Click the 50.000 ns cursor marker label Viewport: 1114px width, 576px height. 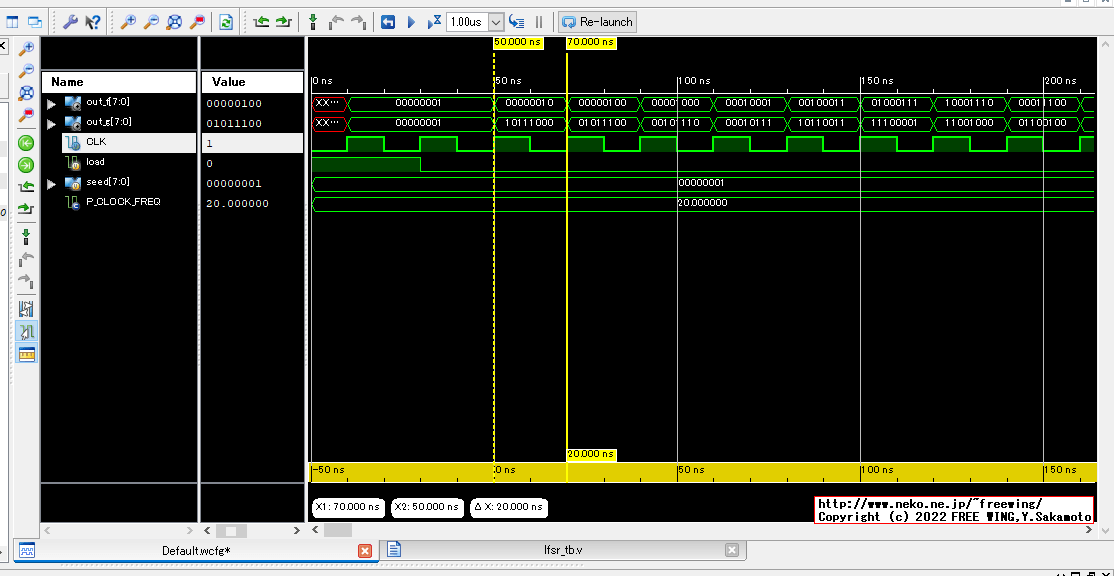point(517,42)
